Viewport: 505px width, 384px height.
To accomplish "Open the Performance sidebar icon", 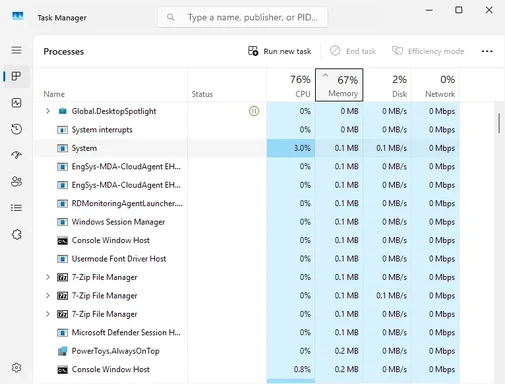I will pyautogui.click(x=16, y=103).
